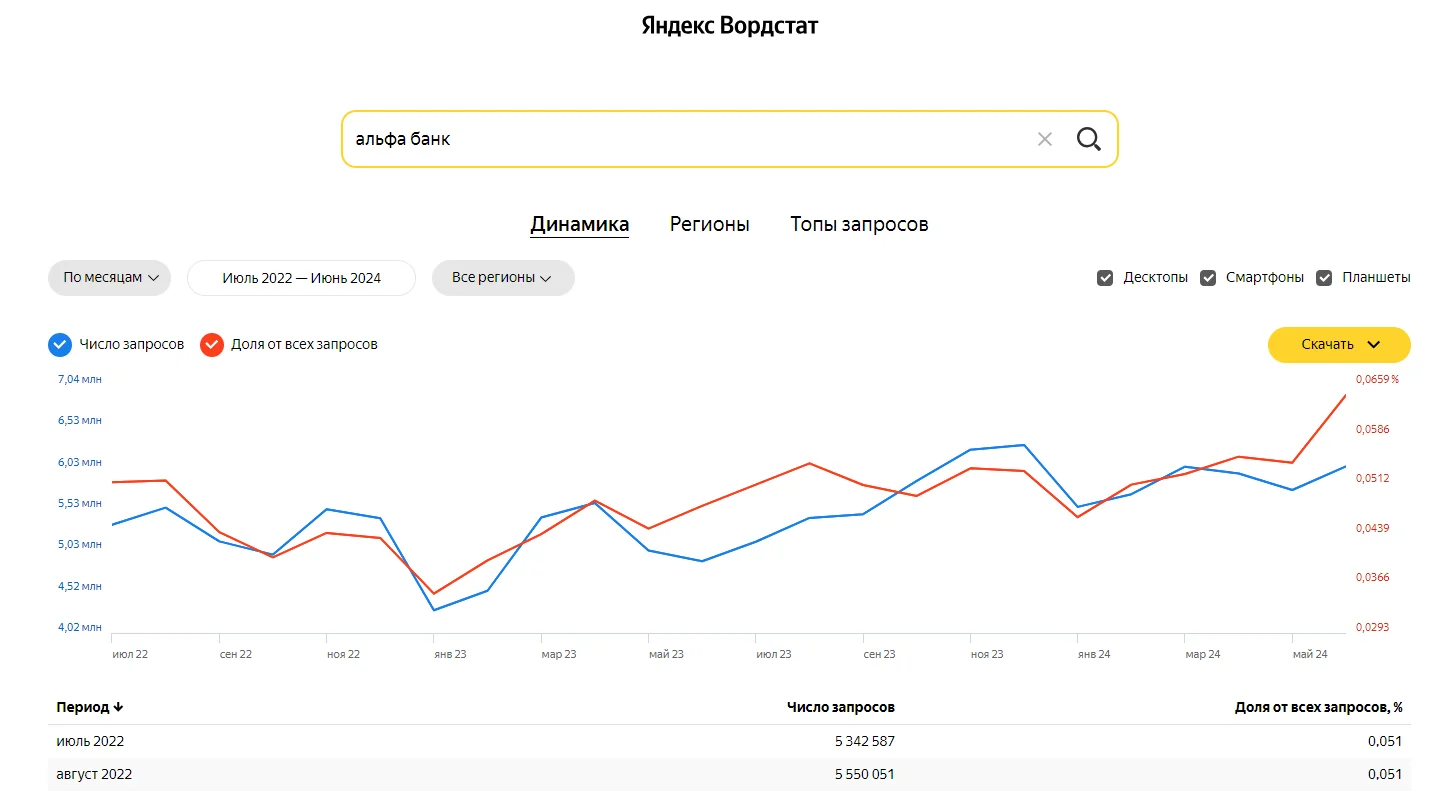Click the 6,03 млн axis value
The image size is (1455, 796).
(79, 462)
